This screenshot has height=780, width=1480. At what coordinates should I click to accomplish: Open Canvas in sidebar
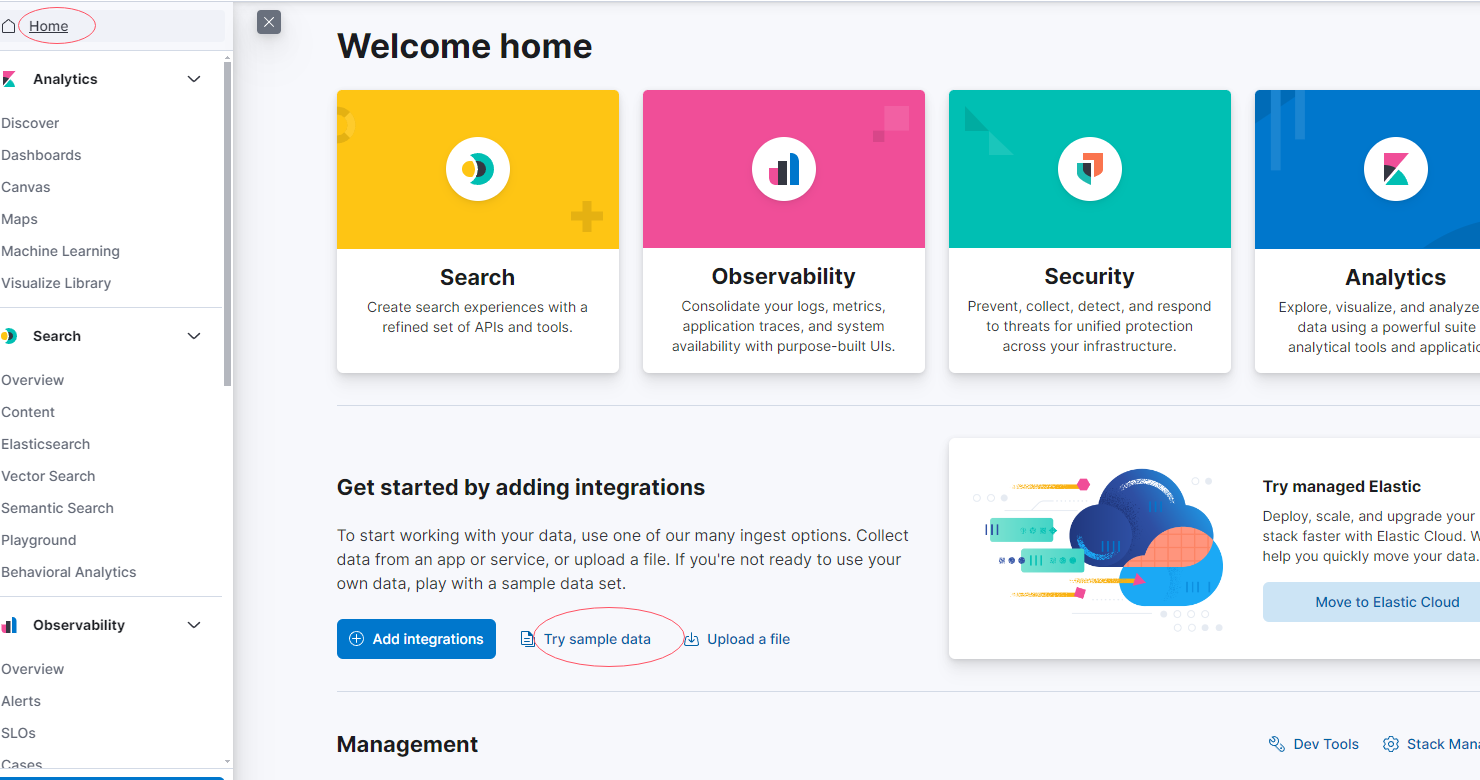[x=26, y=187]
